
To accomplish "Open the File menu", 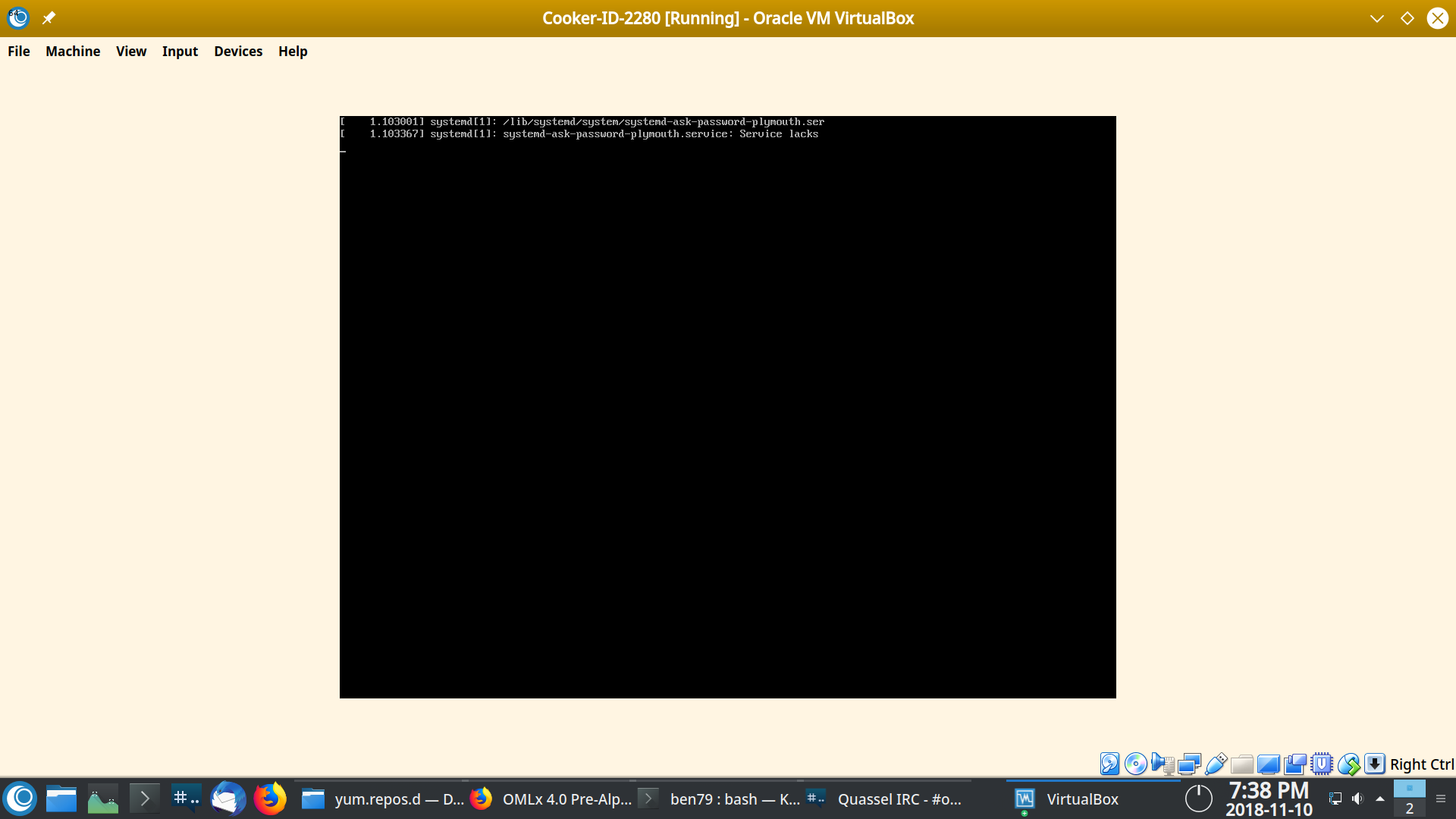I will pos(19,52).
